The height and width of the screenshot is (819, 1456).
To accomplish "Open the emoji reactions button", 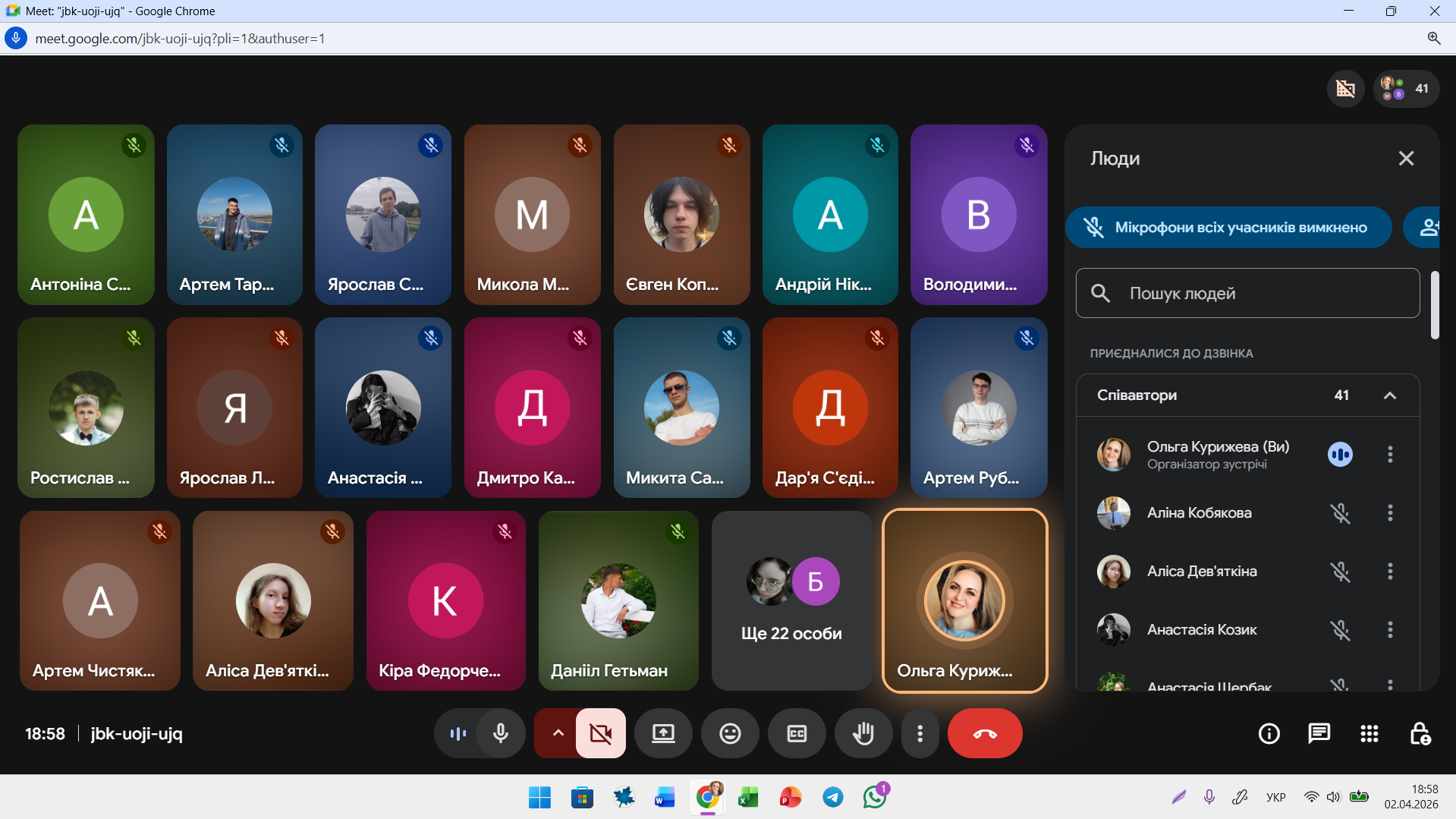I will (729, 733).
